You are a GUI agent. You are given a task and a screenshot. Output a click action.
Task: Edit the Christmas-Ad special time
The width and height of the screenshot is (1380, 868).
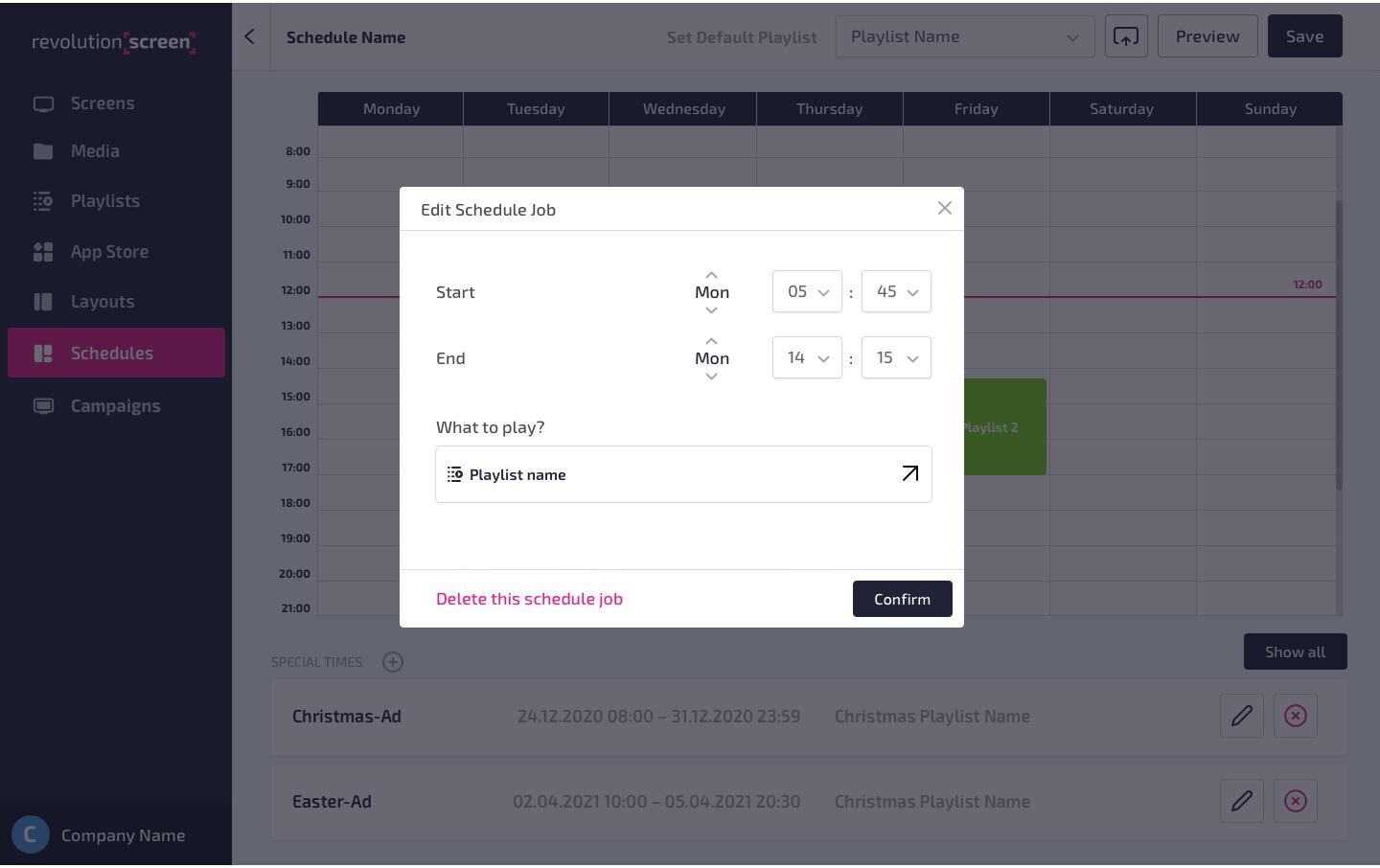pos(1241,716)
